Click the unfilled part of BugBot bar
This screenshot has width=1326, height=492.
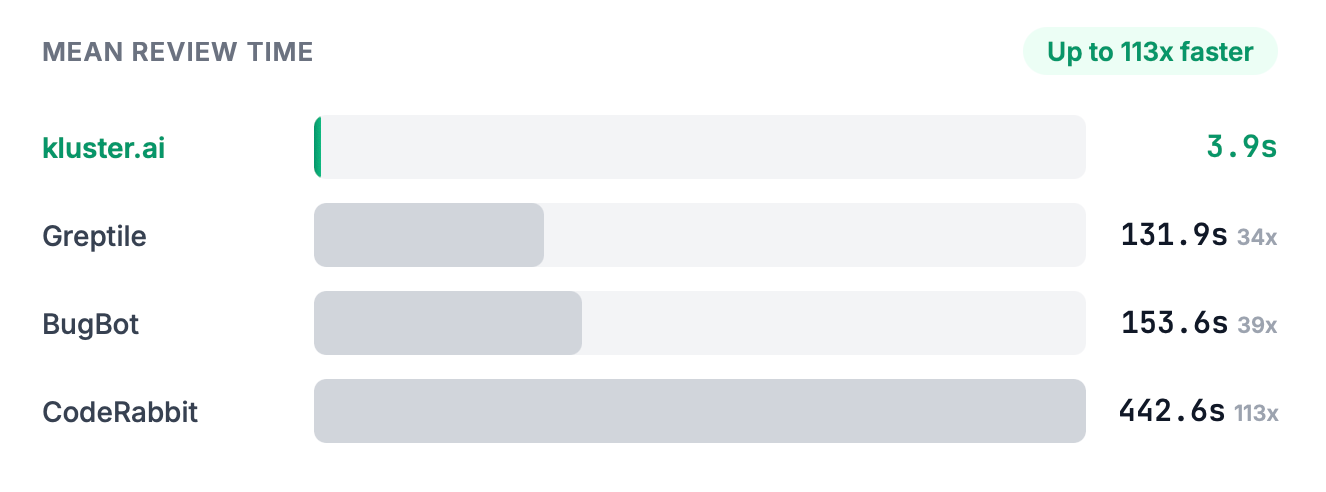tap(833, 323)
